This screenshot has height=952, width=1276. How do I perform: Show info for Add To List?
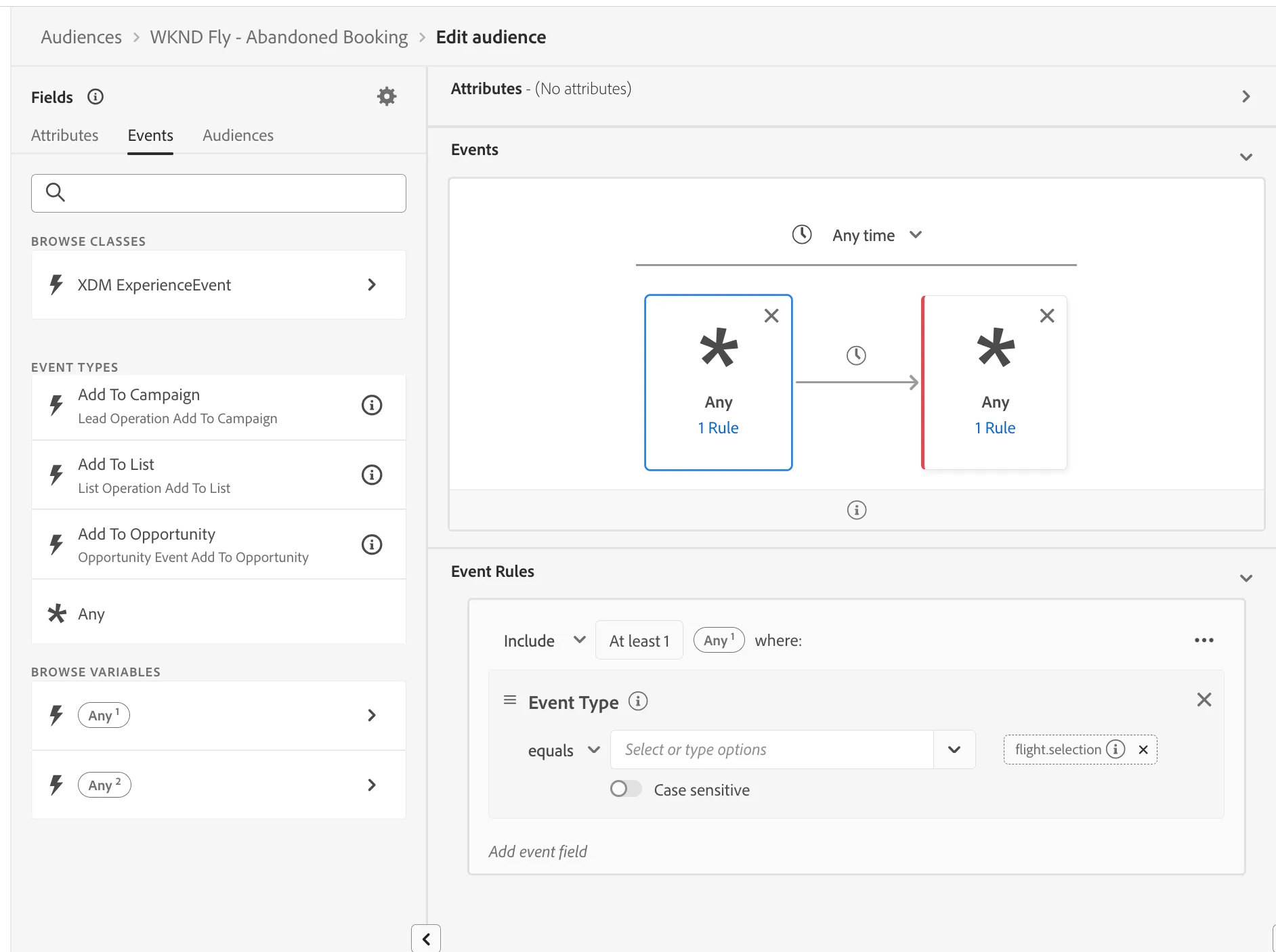pos(372,475)
